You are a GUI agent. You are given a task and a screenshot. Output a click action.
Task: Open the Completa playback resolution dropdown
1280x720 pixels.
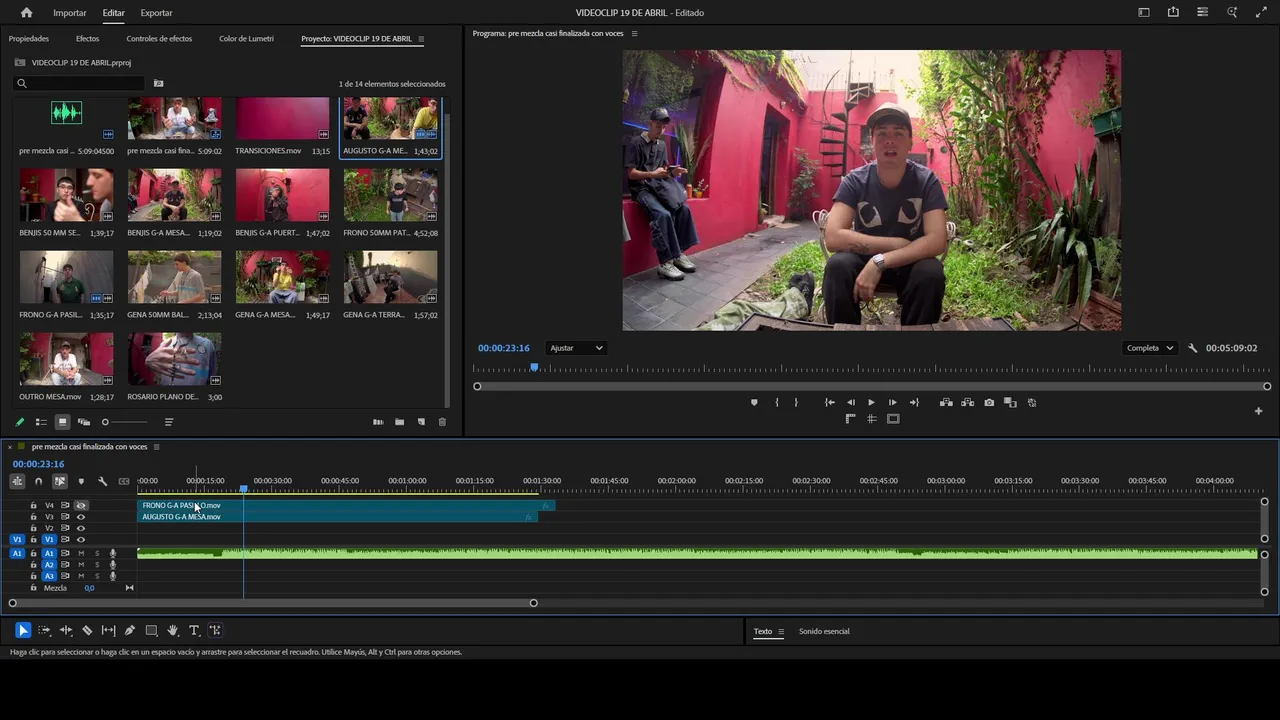(x=1149, y=348)
